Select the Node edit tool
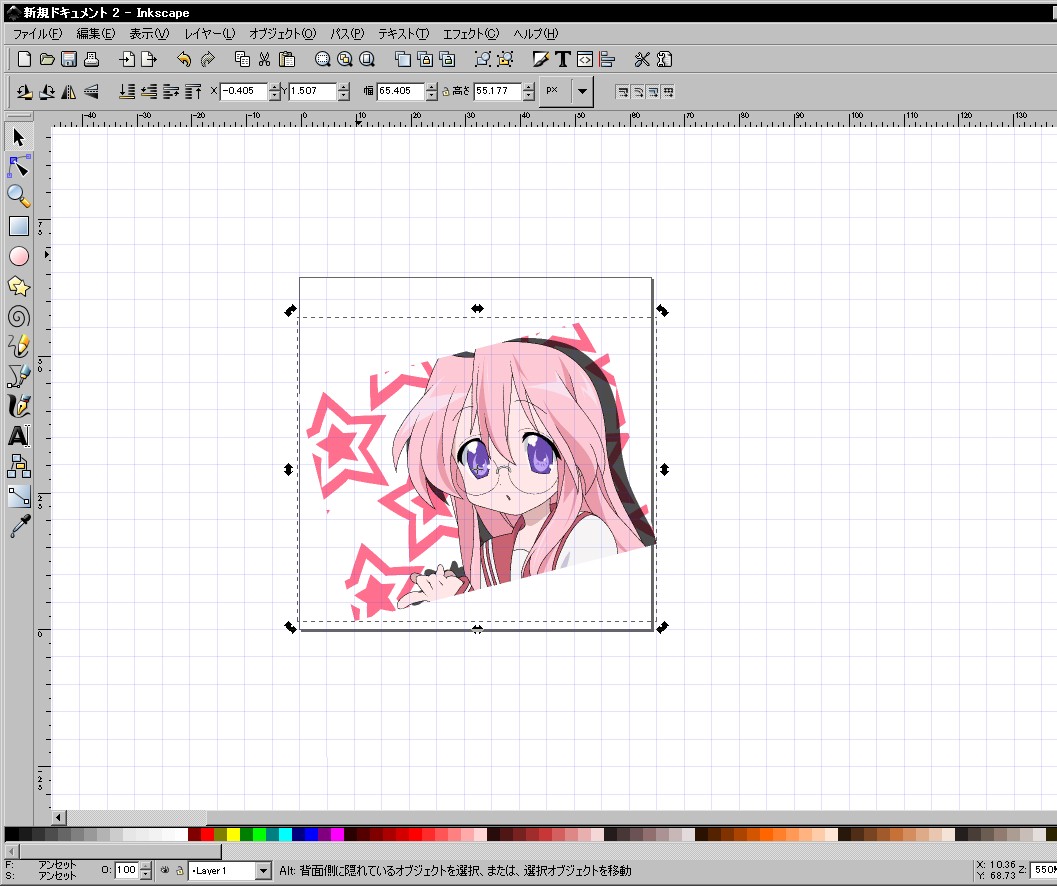Screen dimensions: 1057x886 (x=18, y=167)
